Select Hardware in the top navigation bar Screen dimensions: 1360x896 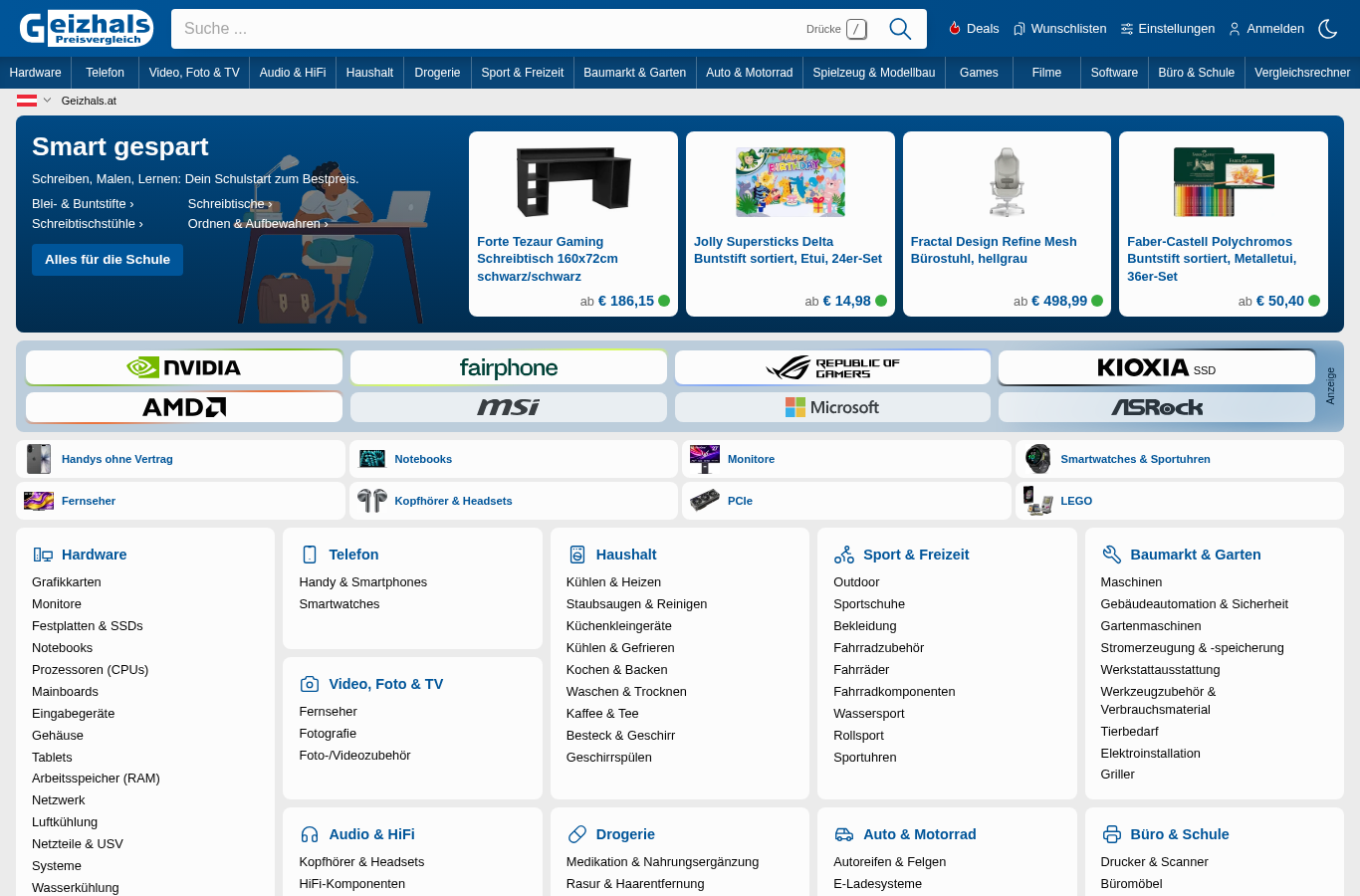(x=35, y=73)
